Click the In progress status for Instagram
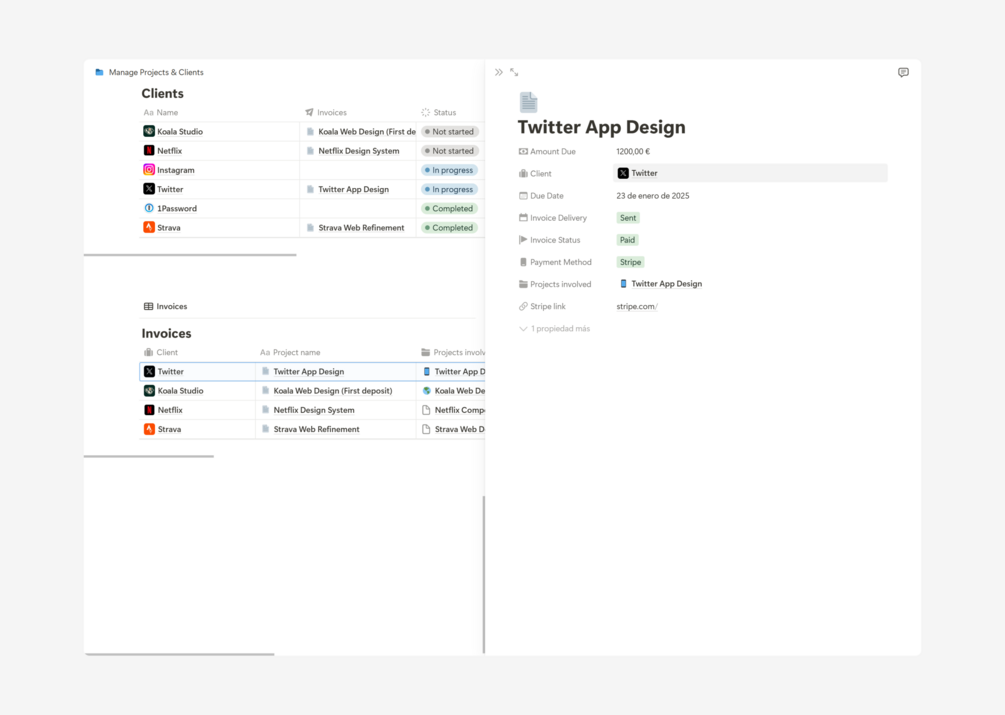Viewport: 1005px width, 715px height. (x=449, y=170)
